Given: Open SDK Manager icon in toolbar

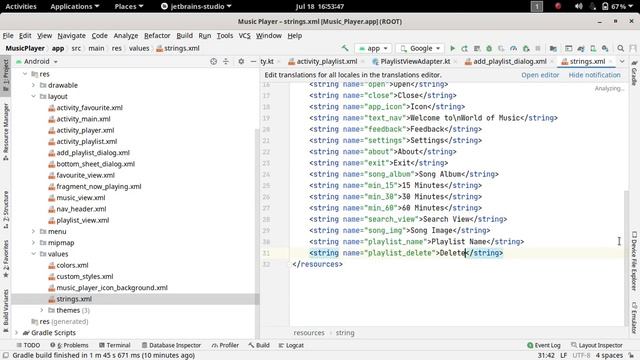Looking at the screenshot, I should click(605, 48).
